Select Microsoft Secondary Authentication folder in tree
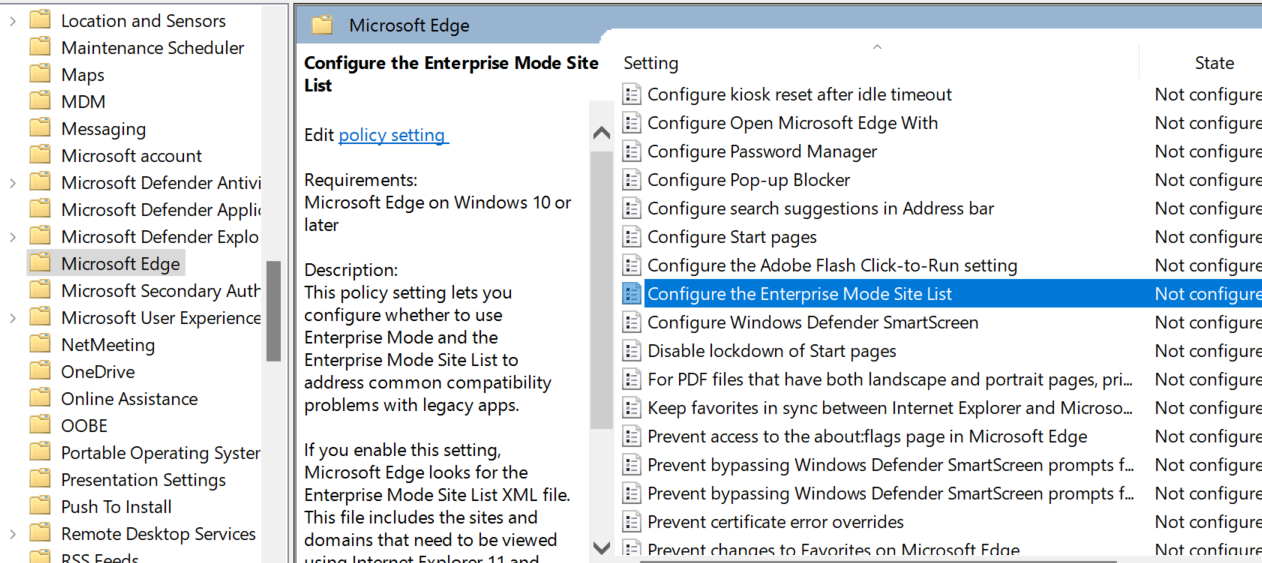The width and height of the screenshot is (1262, 563). click(160, 290)
